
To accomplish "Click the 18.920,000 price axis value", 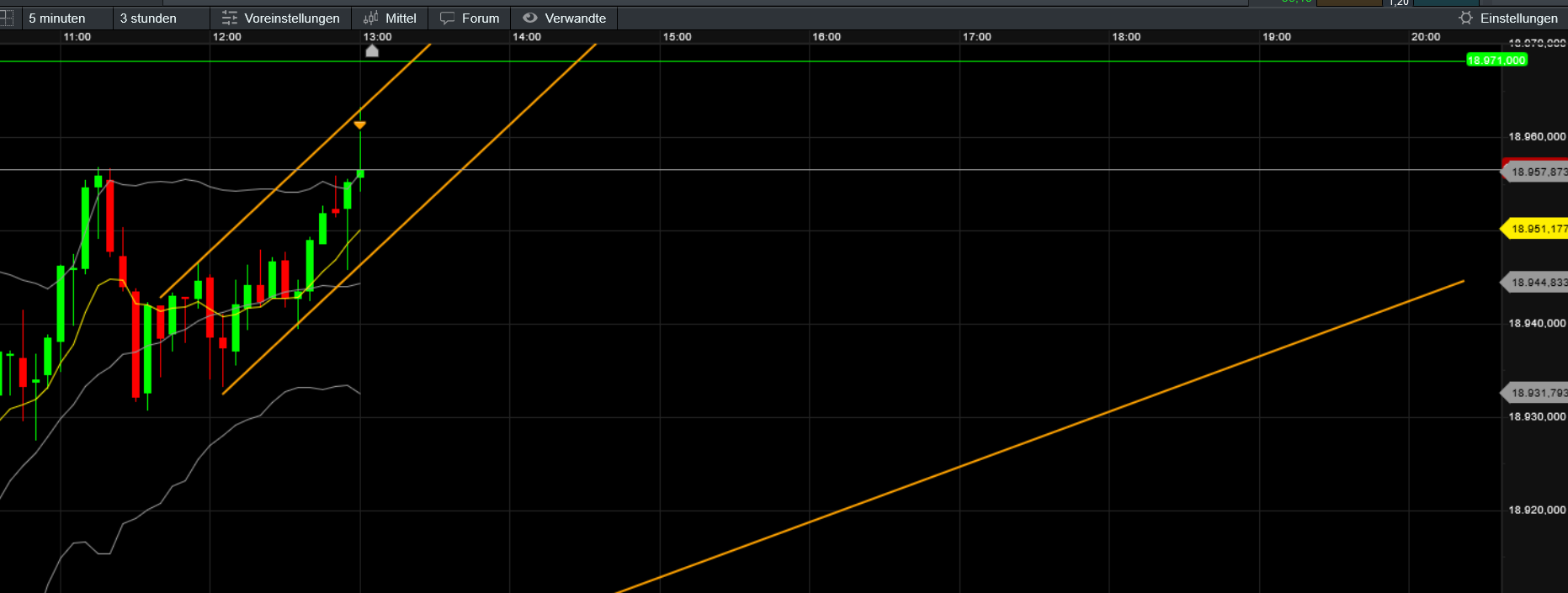I will 1537,510.
